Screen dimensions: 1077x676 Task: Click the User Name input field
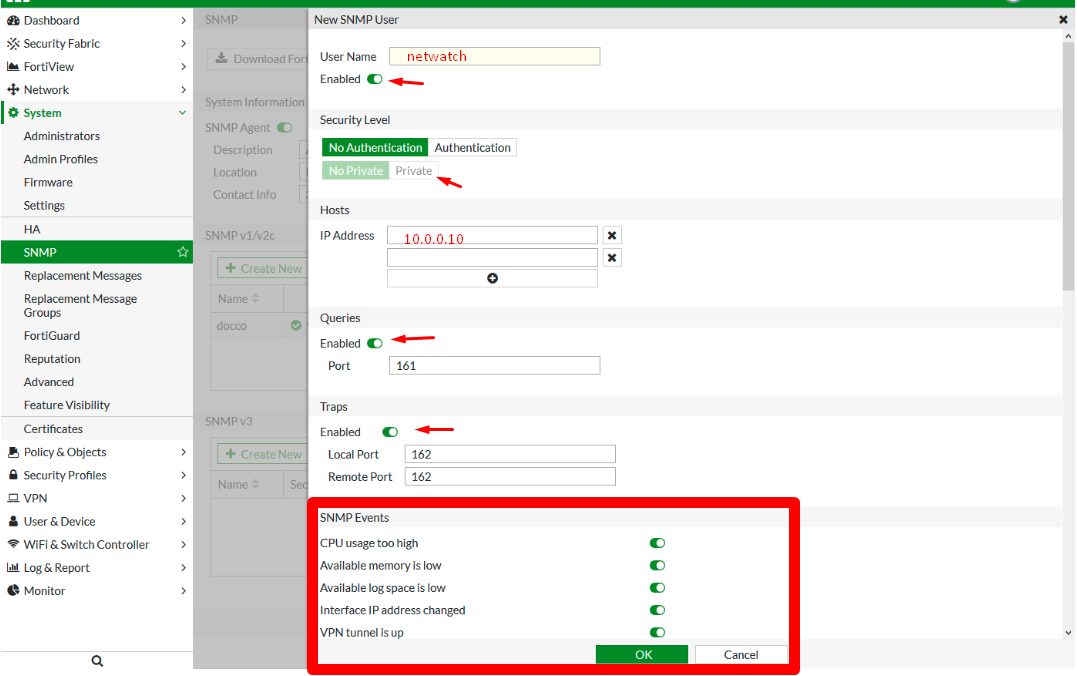[493, 56]
